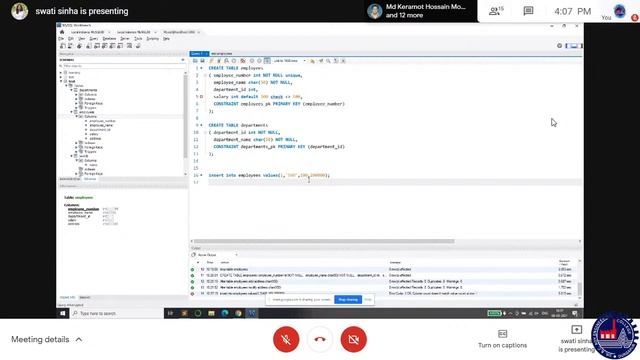Viewport: 640px width, 360px height.
Task: Collapse the departments table node
Action: point(71,90)
